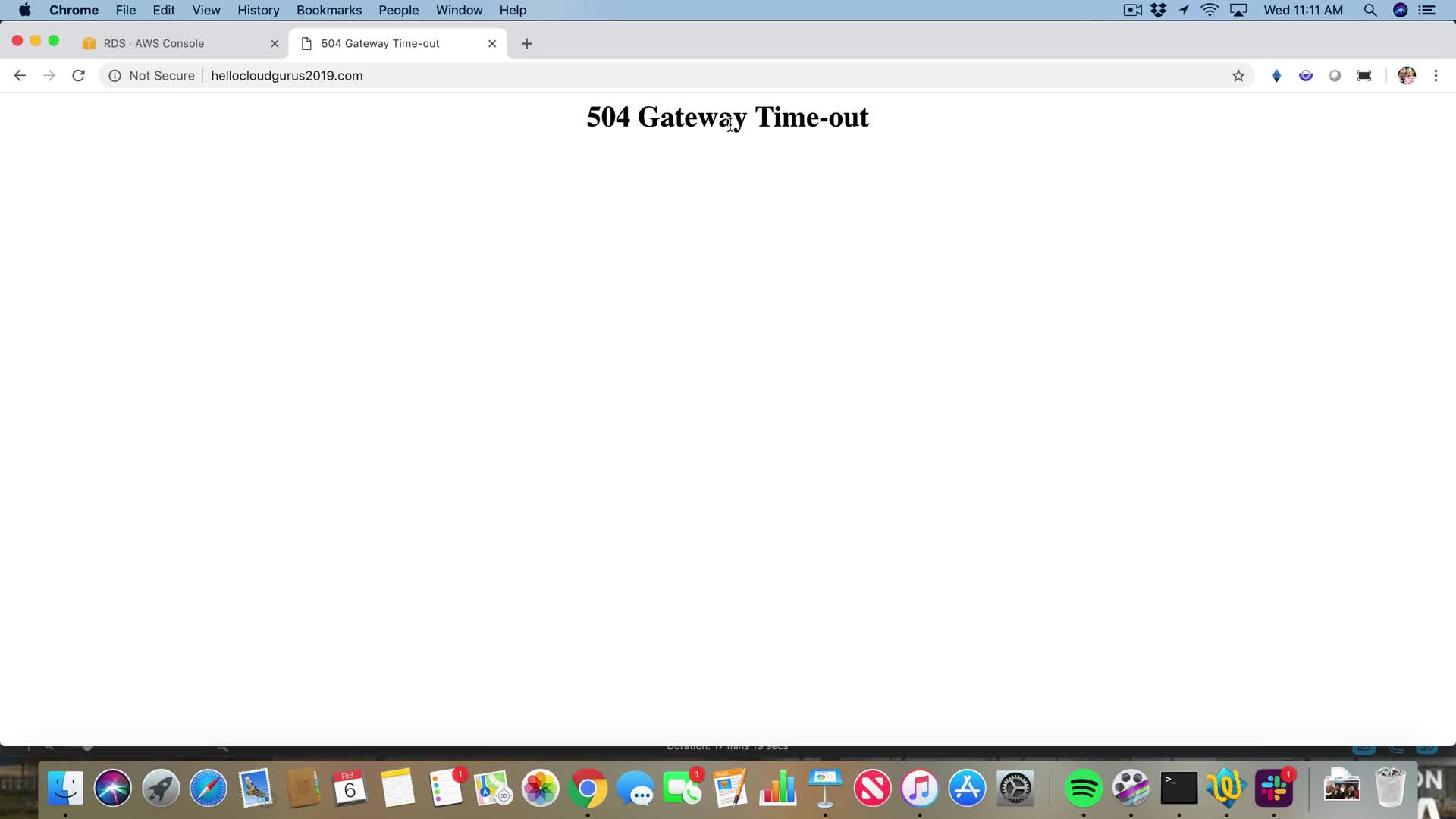
Task: Open Dropbox menu bar icon
Action: (1158, 10)
